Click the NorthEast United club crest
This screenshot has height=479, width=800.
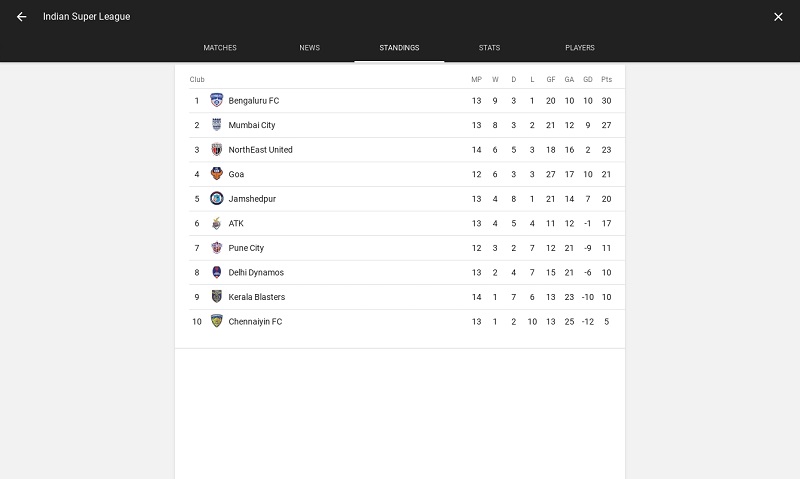(x=217, y=149)
